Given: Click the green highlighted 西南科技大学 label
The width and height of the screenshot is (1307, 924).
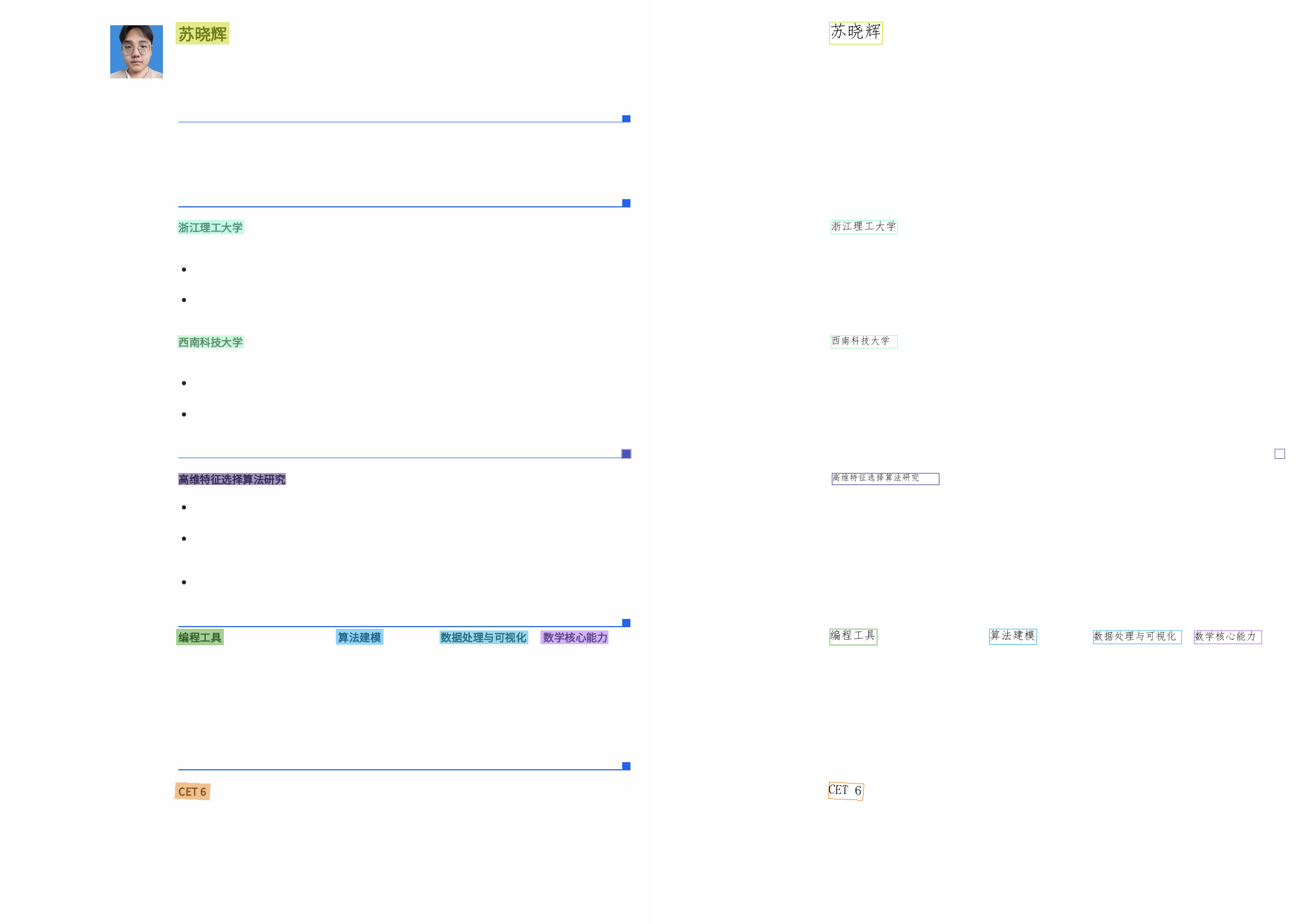Looking at the screenshot, I should pos(210,342).
